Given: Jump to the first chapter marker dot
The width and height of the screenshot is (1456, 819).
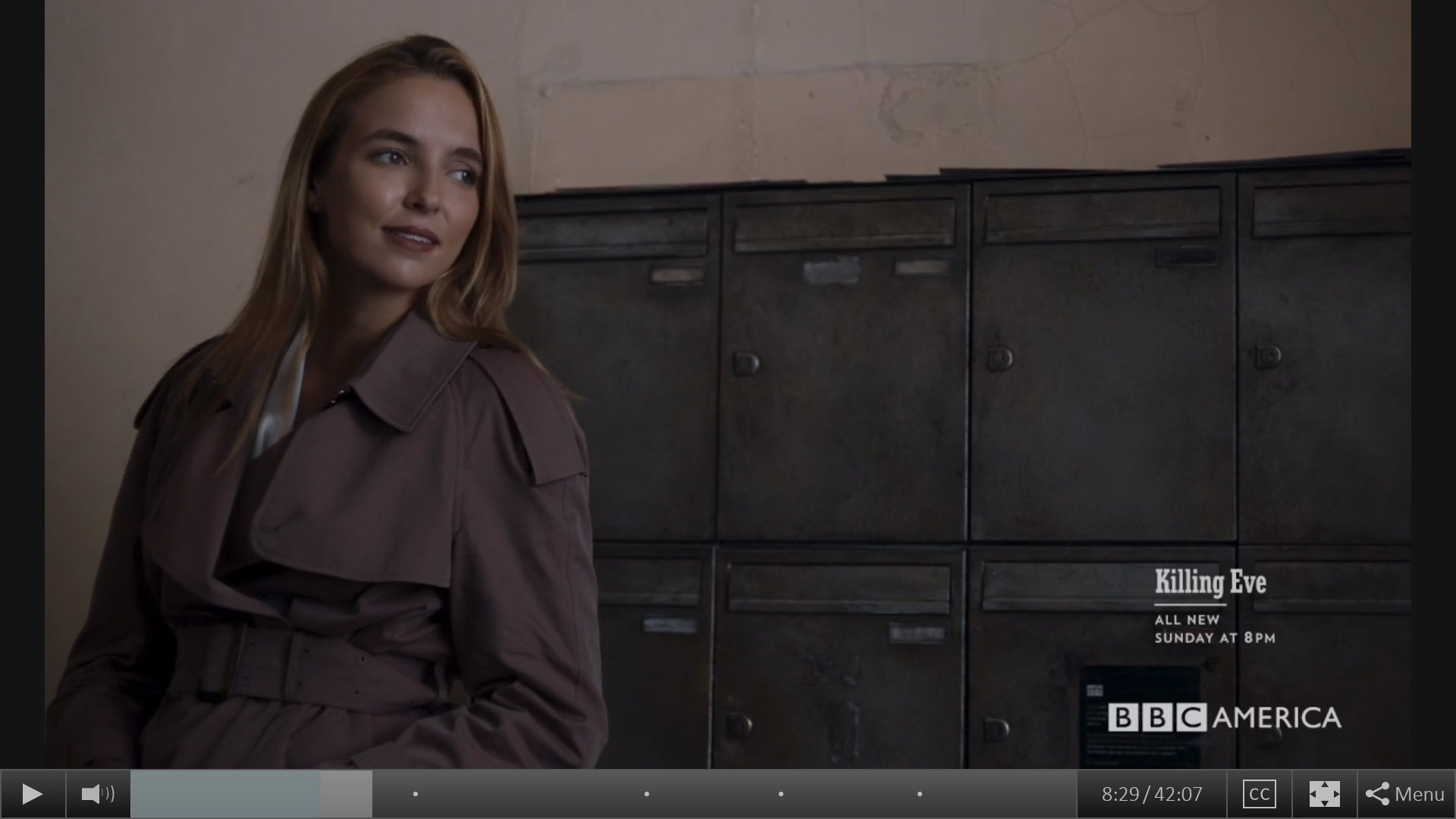Looking at the screenshot, I should (x=416, y=794).
